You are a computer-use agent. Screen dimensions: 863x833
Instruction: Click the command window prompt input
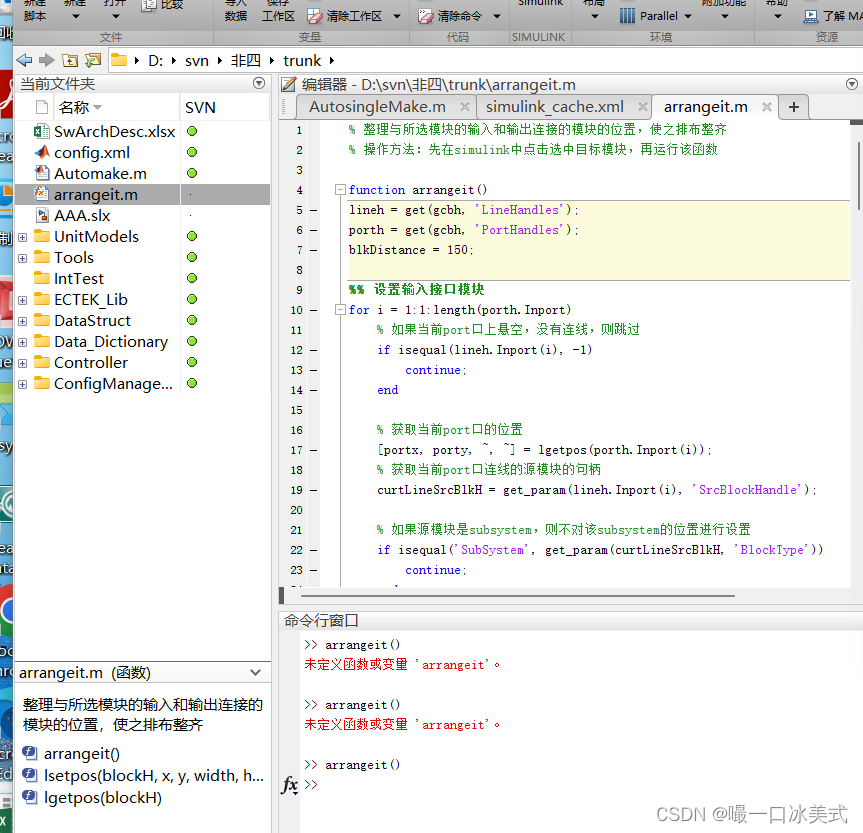click(583, 785)
